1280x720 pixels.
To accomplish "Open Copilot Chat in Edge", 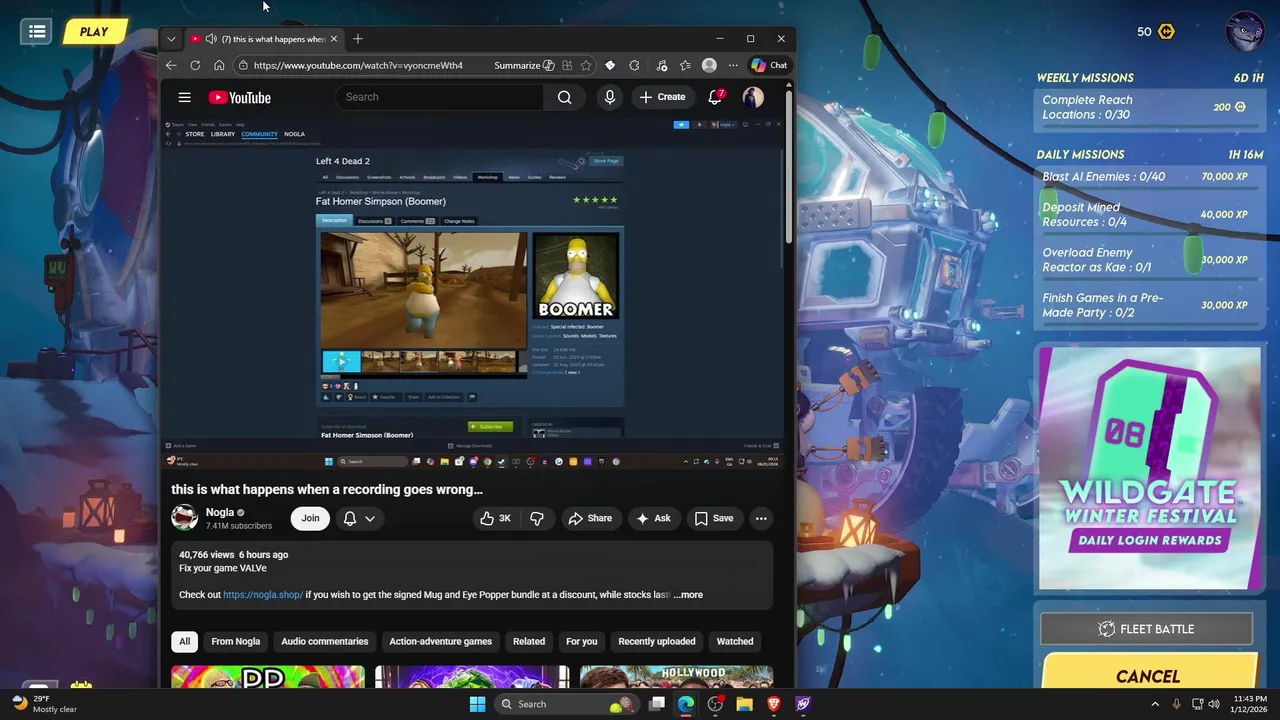I will tap(770, 65).
